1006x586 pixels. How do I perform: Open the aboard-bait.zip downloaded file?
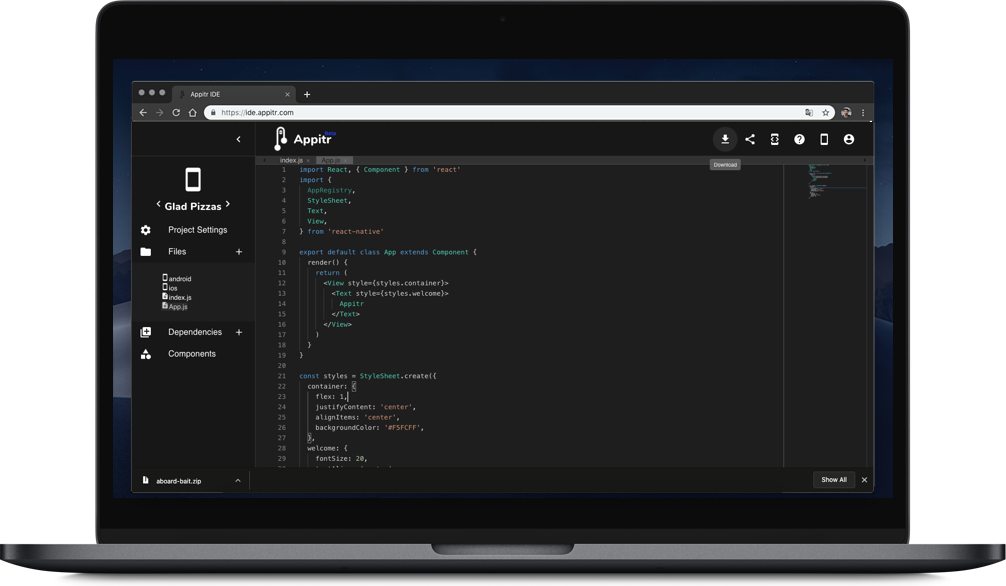(x=179, y=481)
